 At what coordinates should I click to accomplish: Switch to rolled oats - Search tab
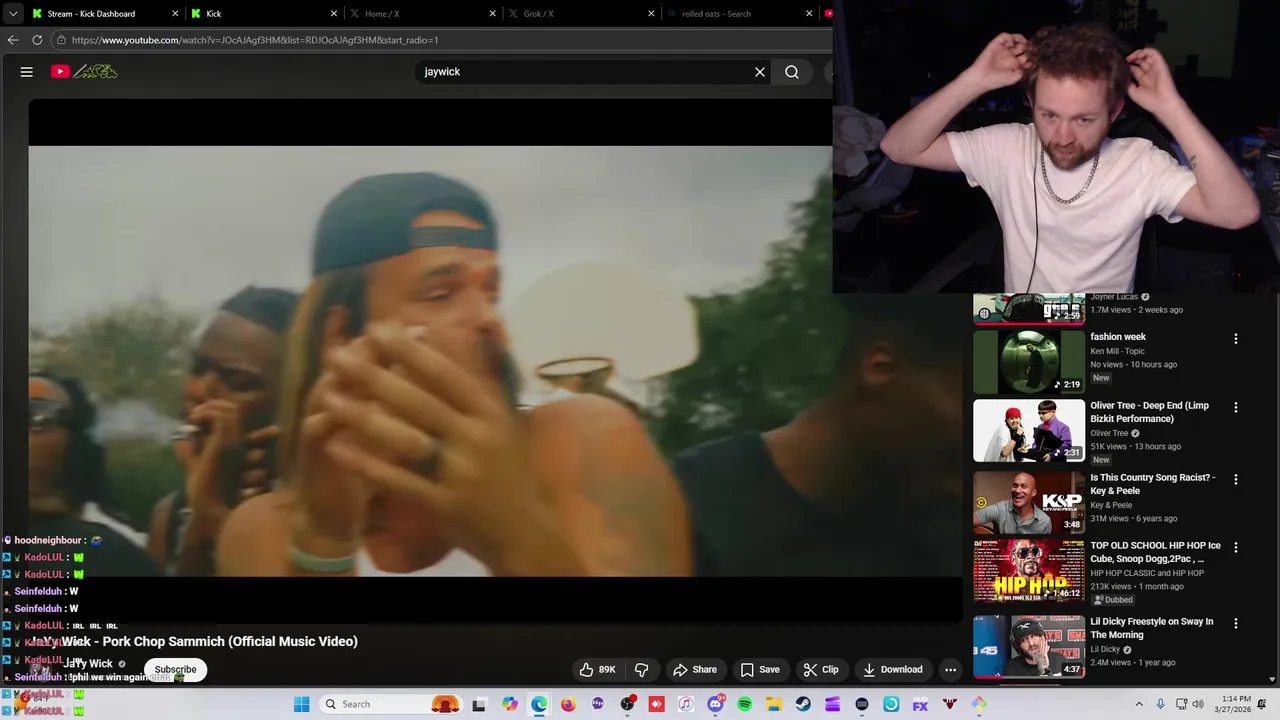tap(739, 14)
